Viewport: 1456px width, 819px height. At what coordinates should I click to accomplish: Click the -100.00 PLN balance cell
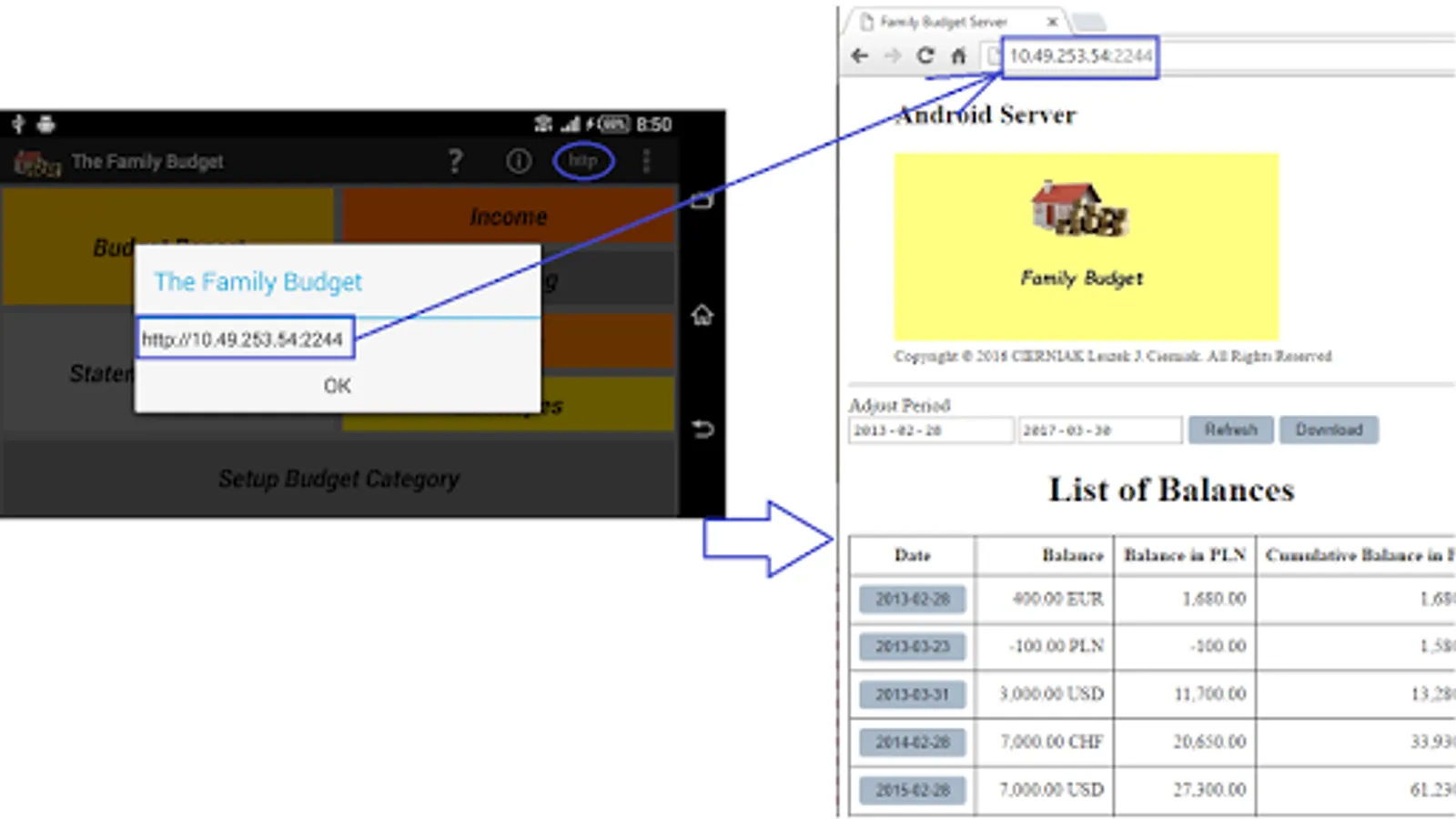[1045, 646]
